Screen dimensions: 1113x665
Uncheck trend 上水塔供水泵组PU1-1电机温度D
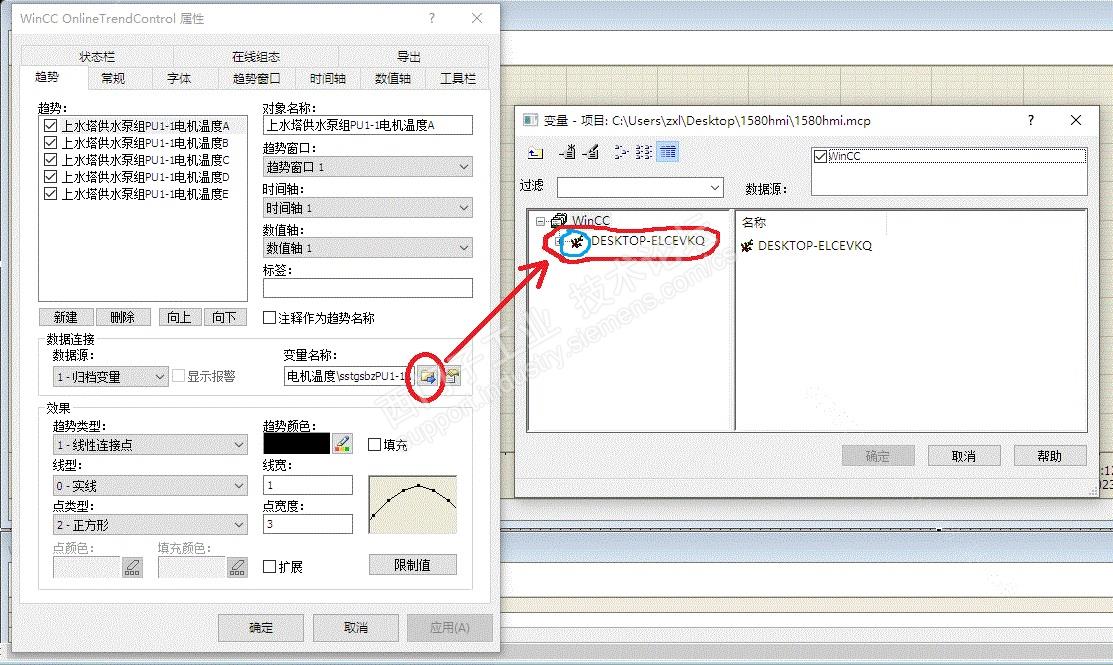[x=50, y=177]
